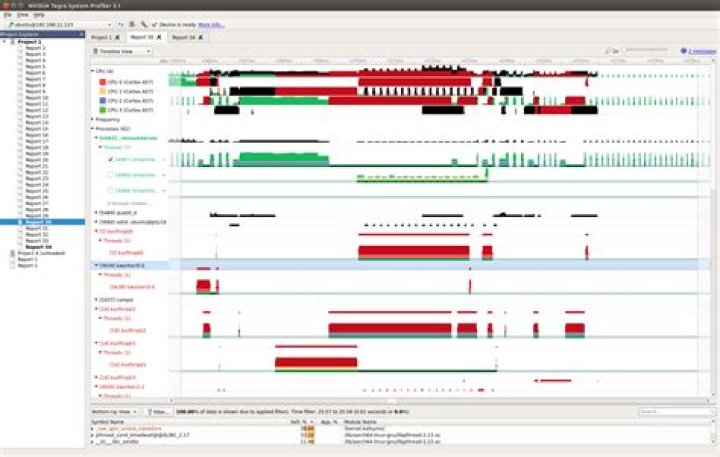Open the target device connection dropdown
This screenshot has height=457, width=720.
point(59,24)
